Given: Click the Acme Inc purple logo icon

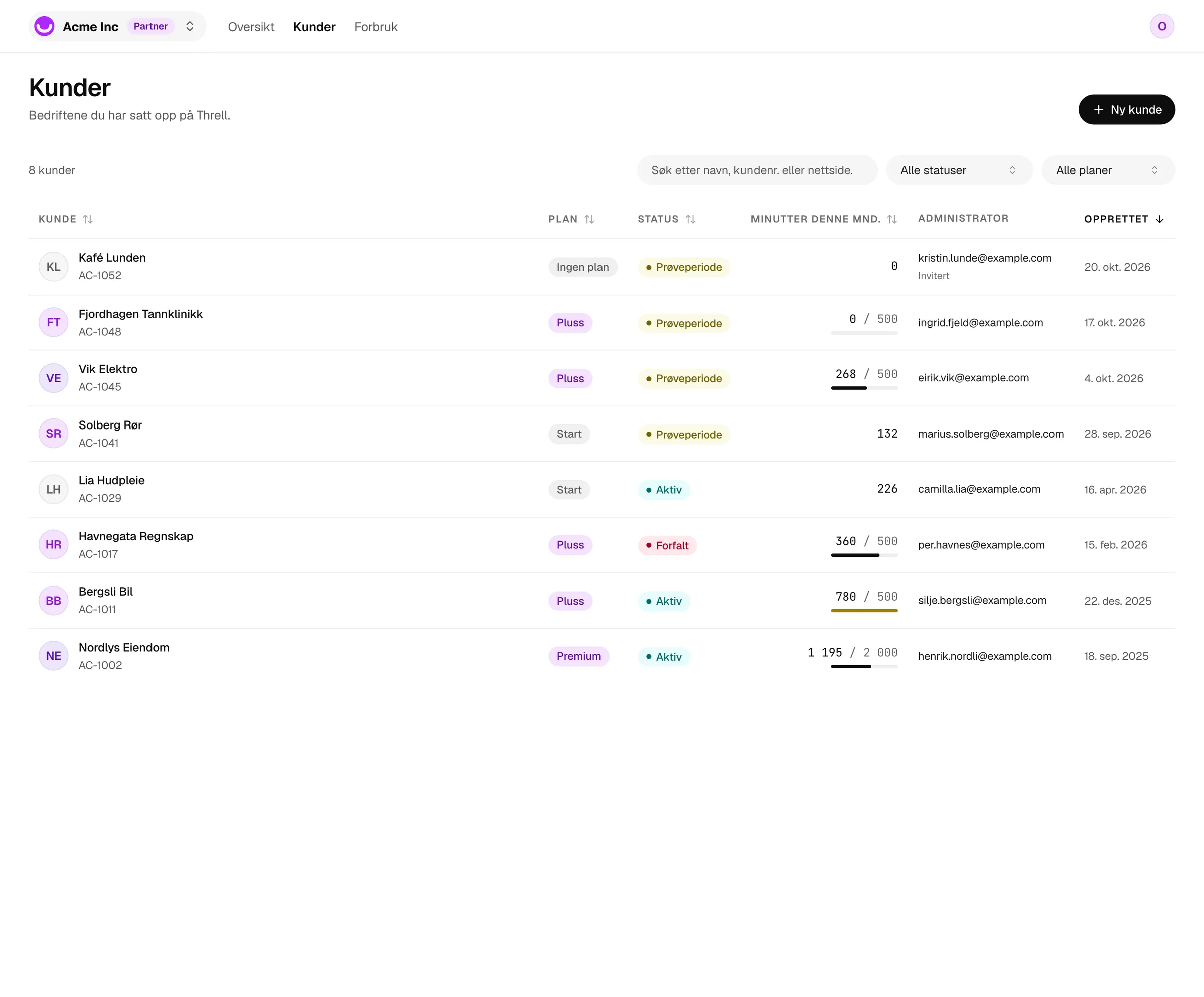Looking at the screenshot, I should tap(44, 27).
